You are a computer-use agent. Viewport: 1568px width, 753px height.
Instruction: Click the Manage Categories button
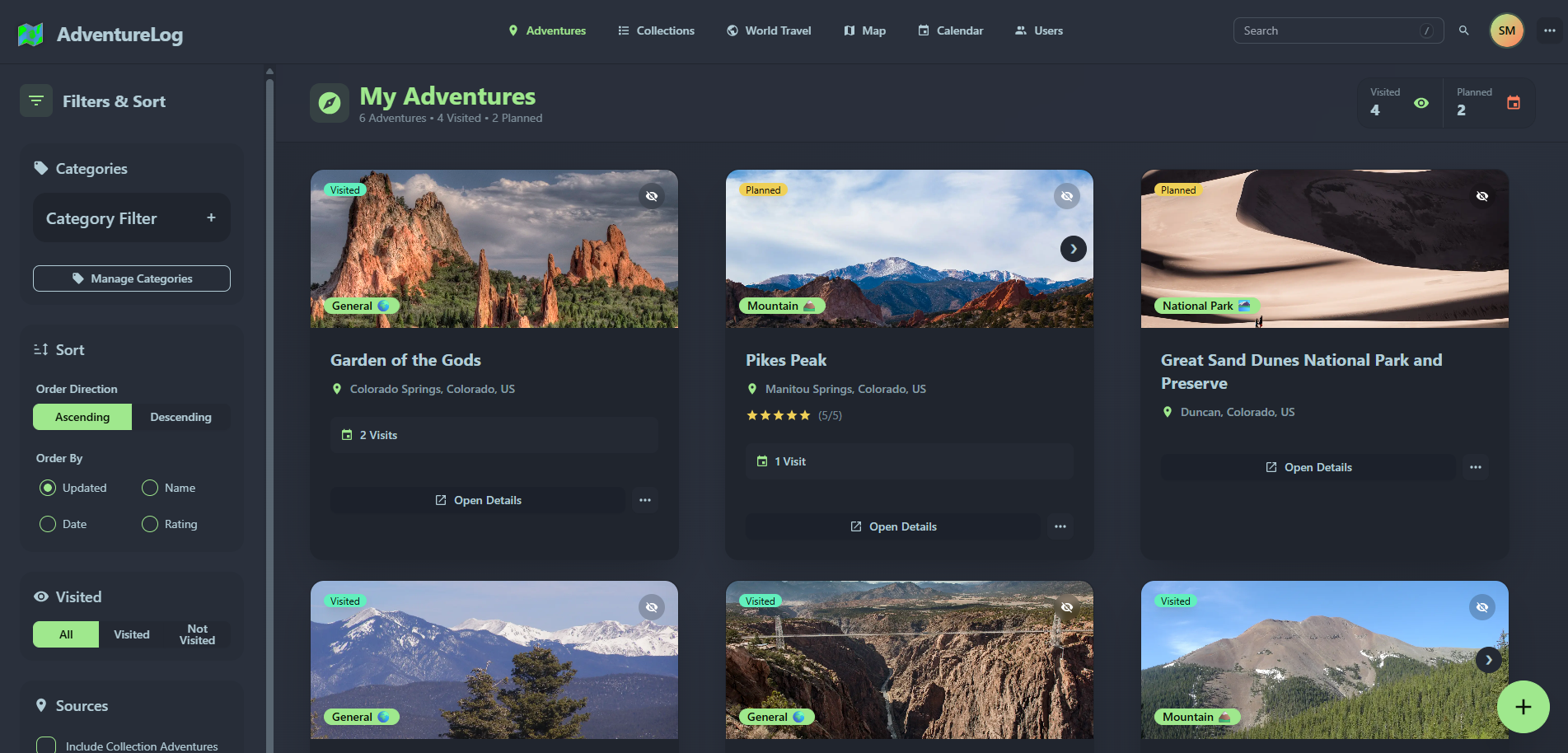coord(132,278)
